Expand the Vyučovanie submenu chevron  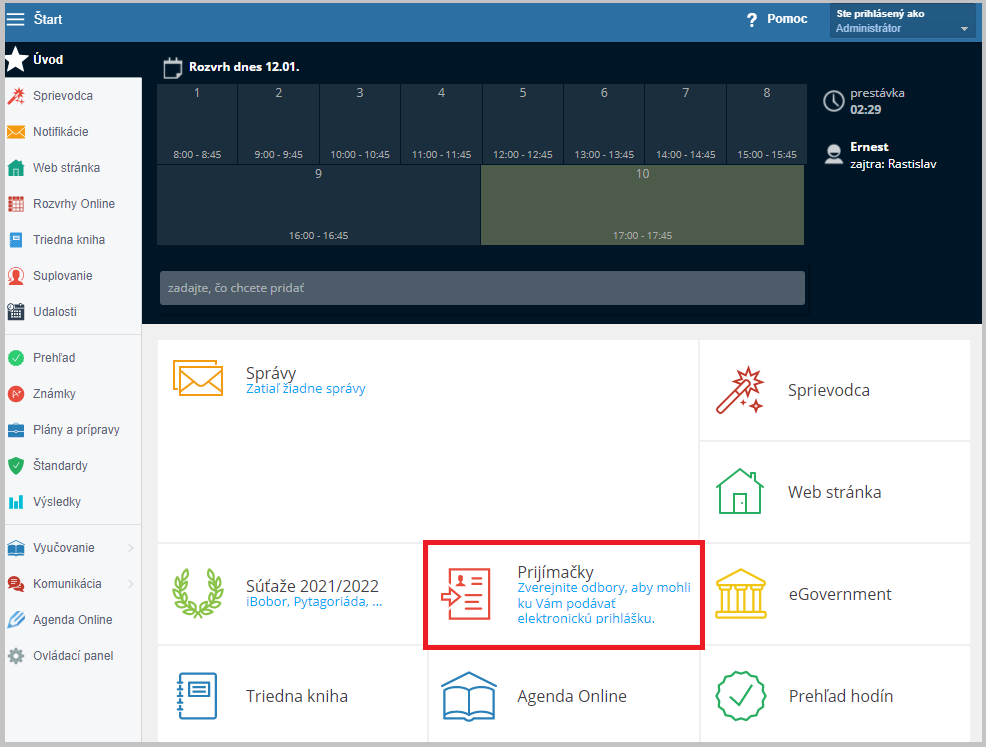131,548
